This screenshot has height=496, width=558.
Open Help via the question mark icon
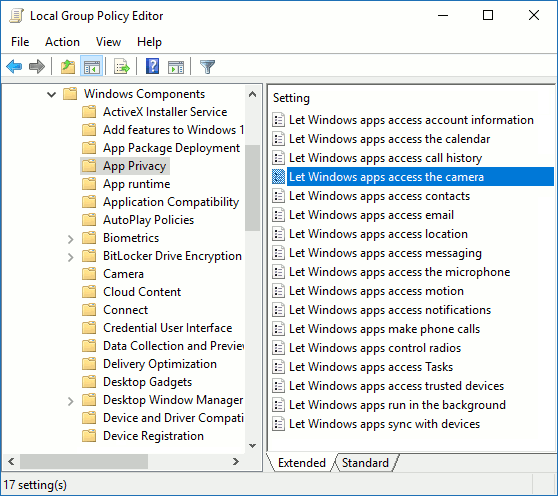(152, 67)
